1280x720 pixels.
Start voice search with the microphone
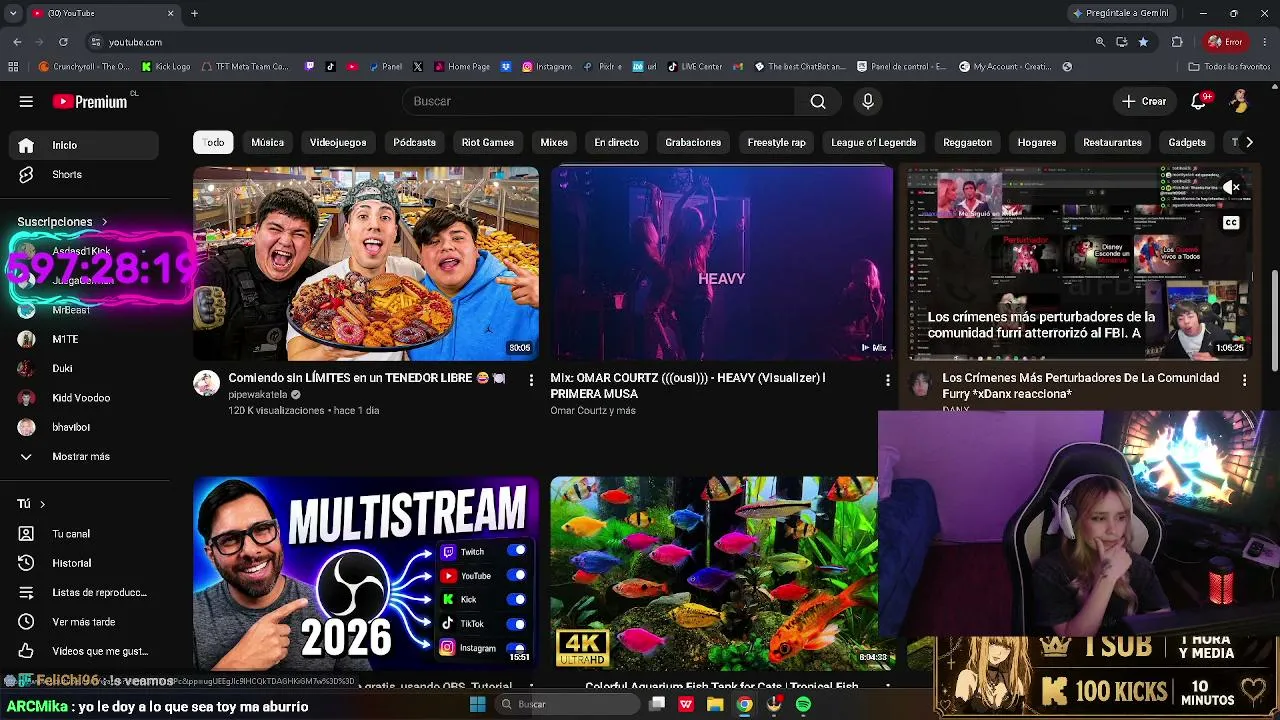pyautogui.click(x=868, y=101)
